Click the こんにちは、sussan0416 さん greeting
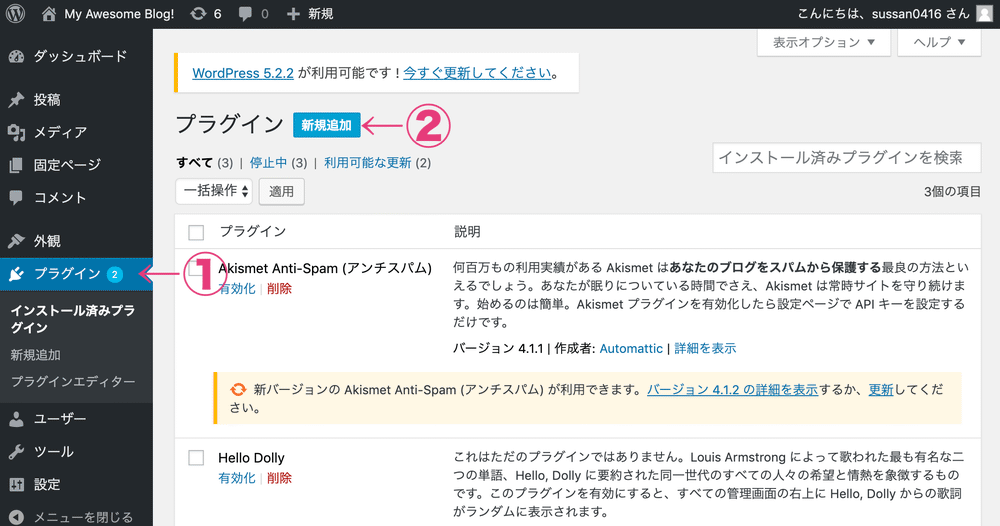The width and height of the screenshot is (1000, 526). [883, 13]
